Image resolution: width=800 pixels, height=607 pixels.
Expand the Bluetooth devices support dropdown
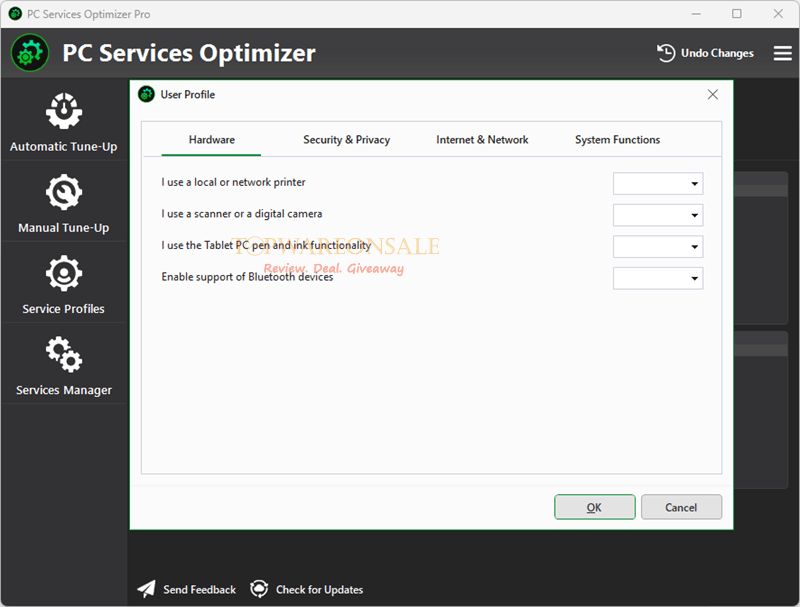658,279
